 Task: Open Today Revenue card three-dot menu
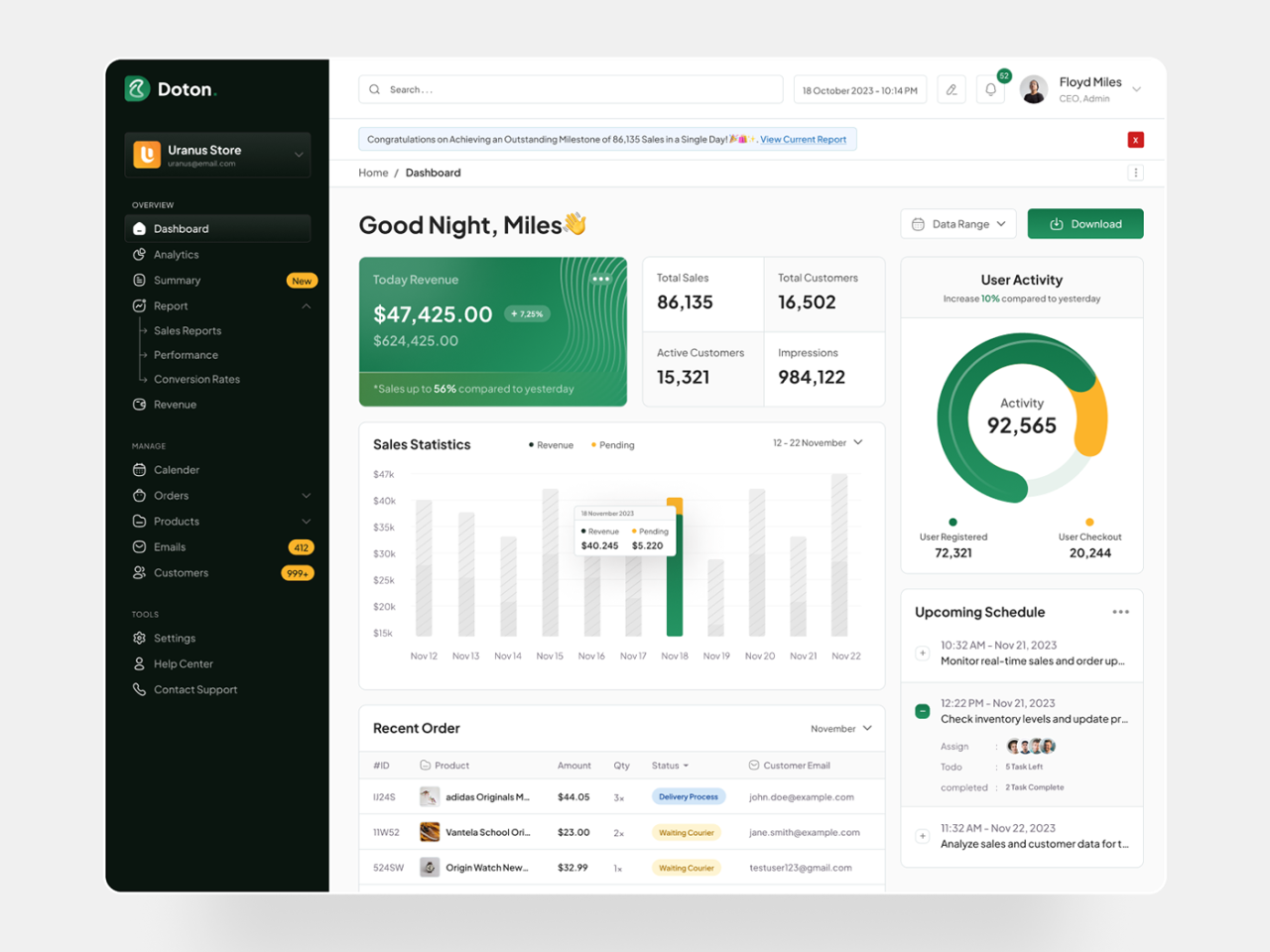[x=600, y=279]
